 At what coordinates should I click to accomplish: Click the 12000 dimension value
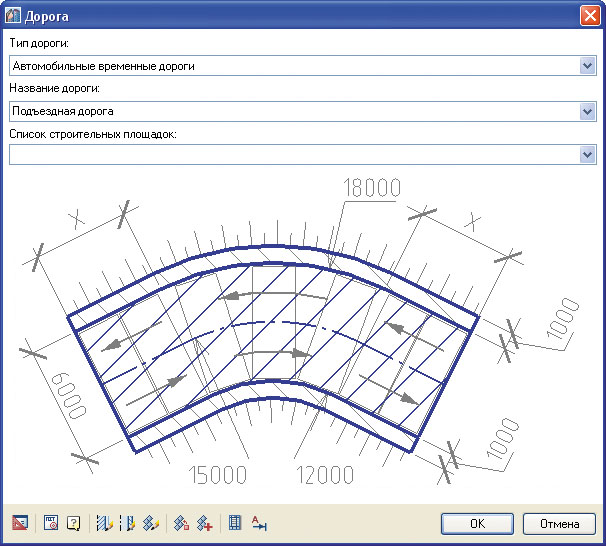tap(325, 475)
